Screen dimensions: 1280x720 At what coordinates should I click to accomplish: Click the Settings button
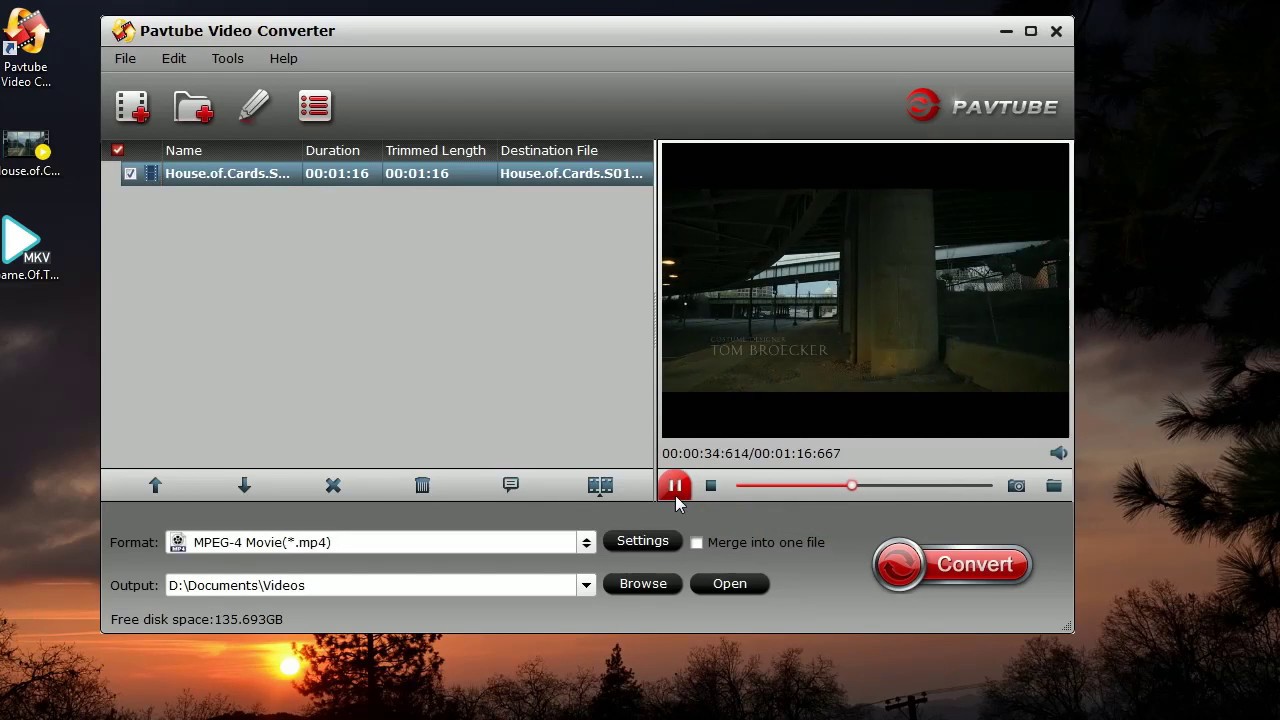[643, 541]
